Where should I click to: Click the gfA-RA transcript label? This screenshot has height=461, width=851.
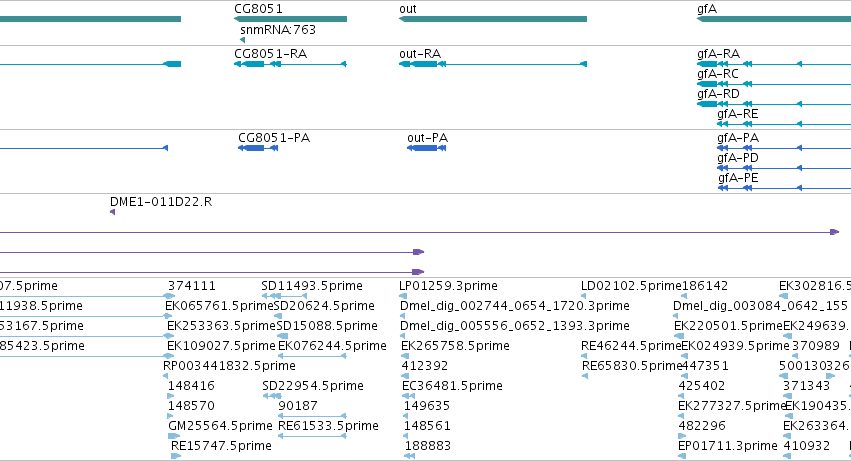[719, 54]
